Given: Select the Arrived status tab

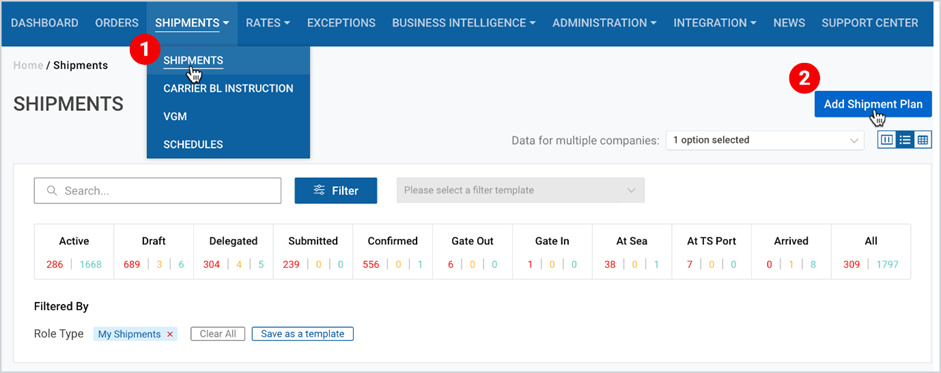Looking at the screenshot, I should [x=791, y=252].
